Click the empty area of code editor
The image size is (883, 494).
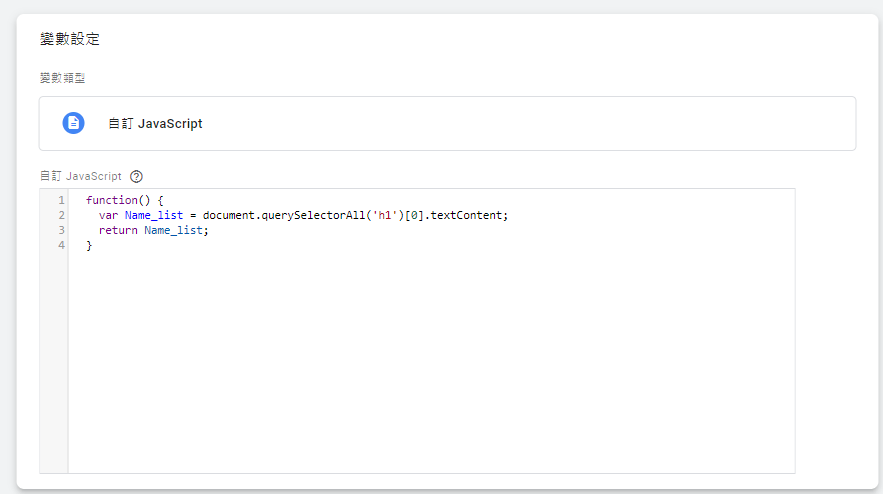click(430, 370)
